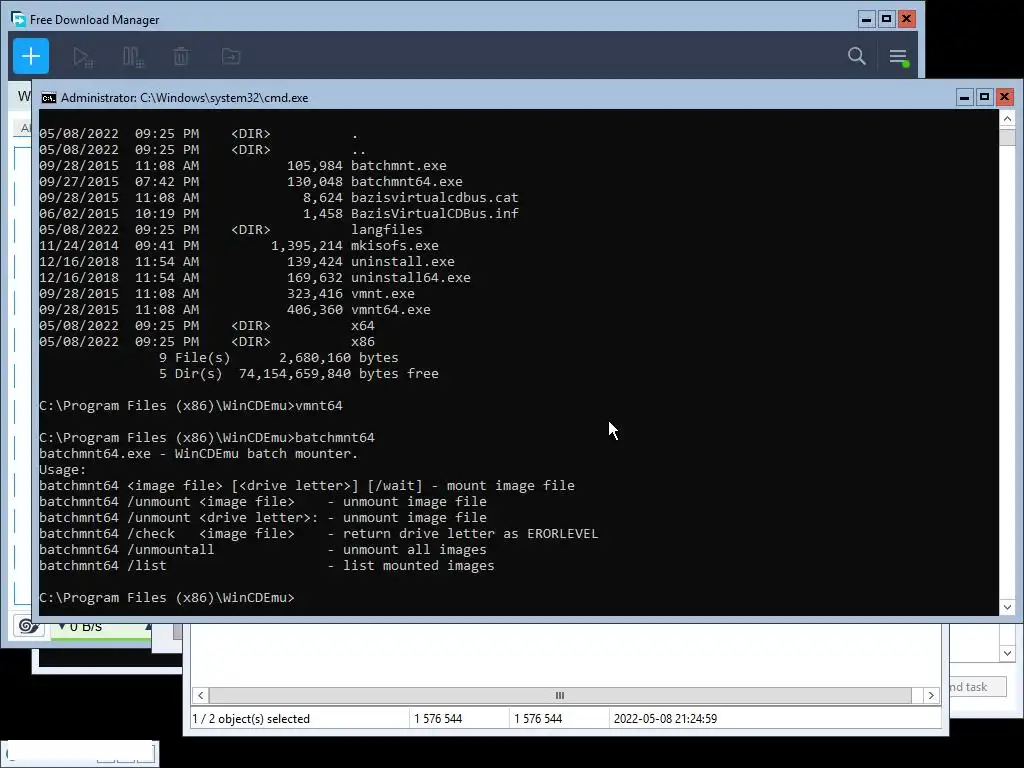Click the 2022-05-08 21:24:59 status bar timestamp
Image resolution: width=1024 pixels, height=768 pixels.
[665, 719]
